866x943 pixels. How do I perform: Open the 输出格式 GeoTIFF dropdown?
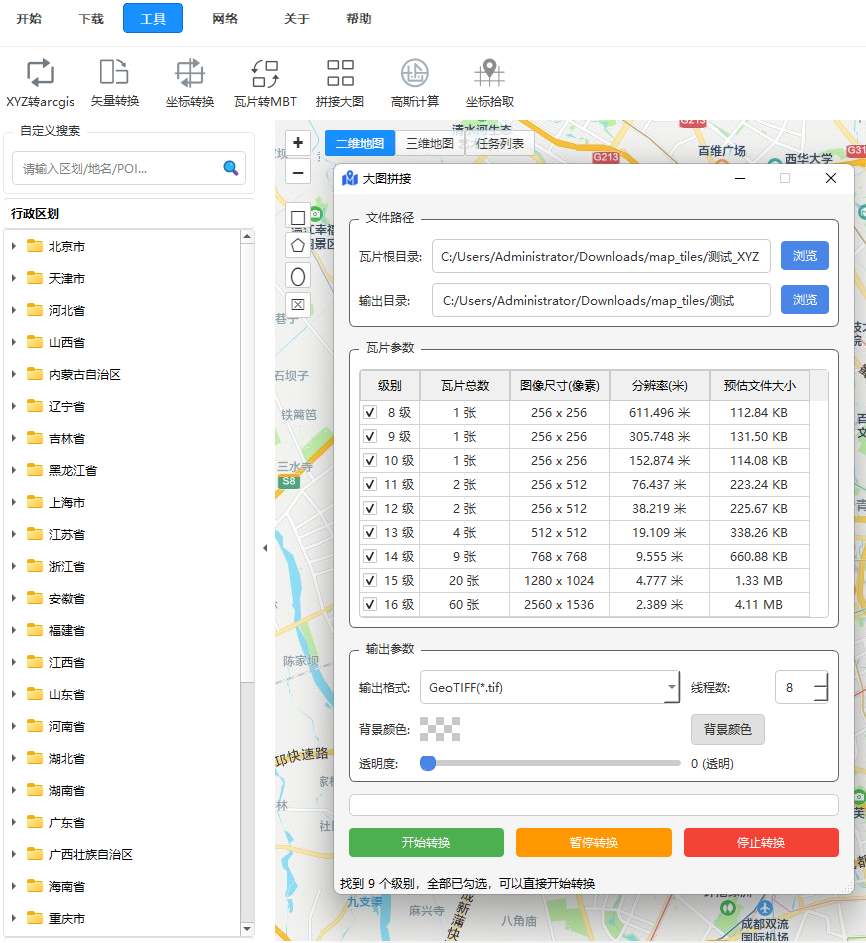click(550, 687)
